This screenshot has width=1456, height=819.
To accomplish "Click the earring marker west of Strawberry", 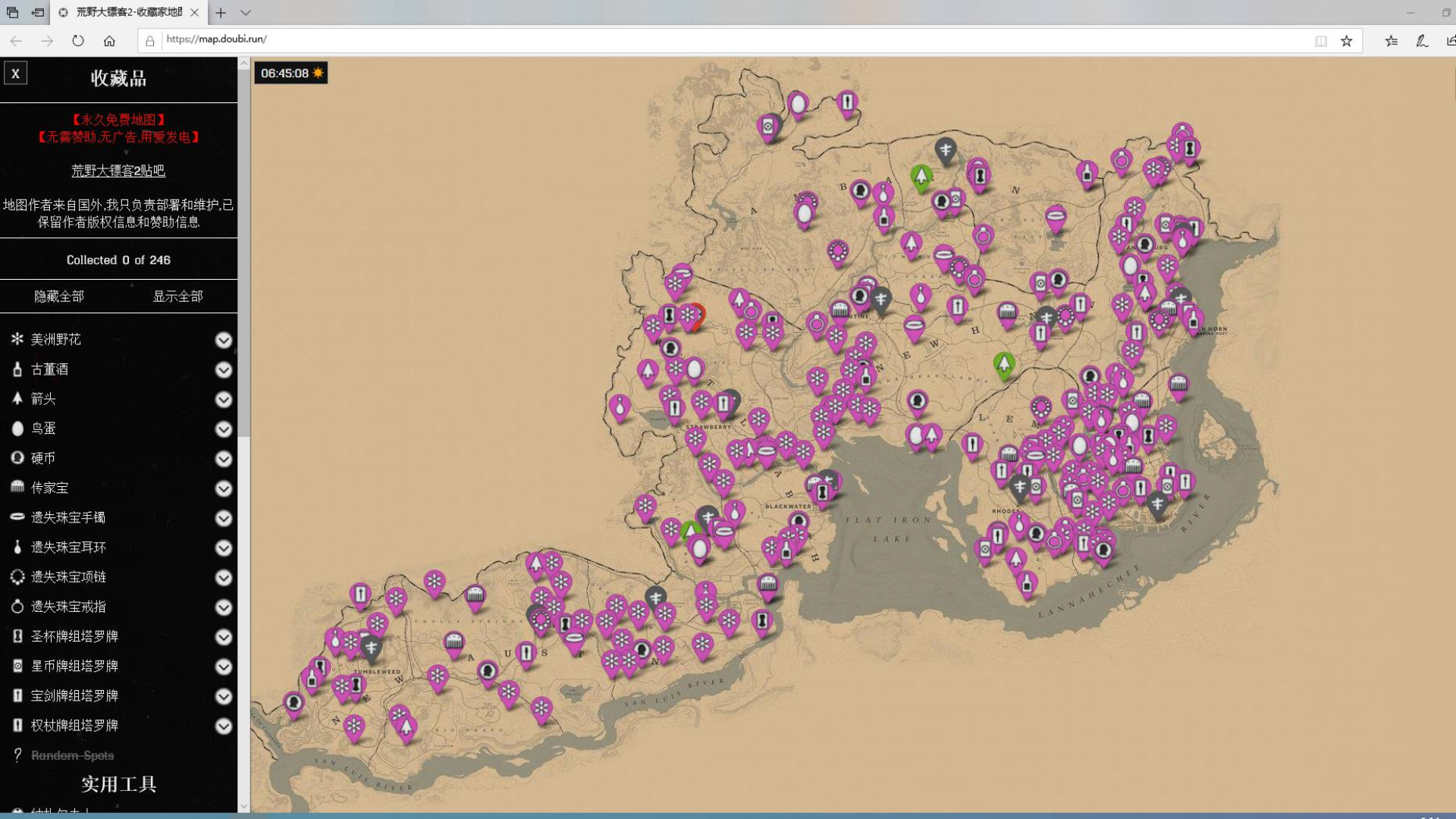I will point(620,408).
